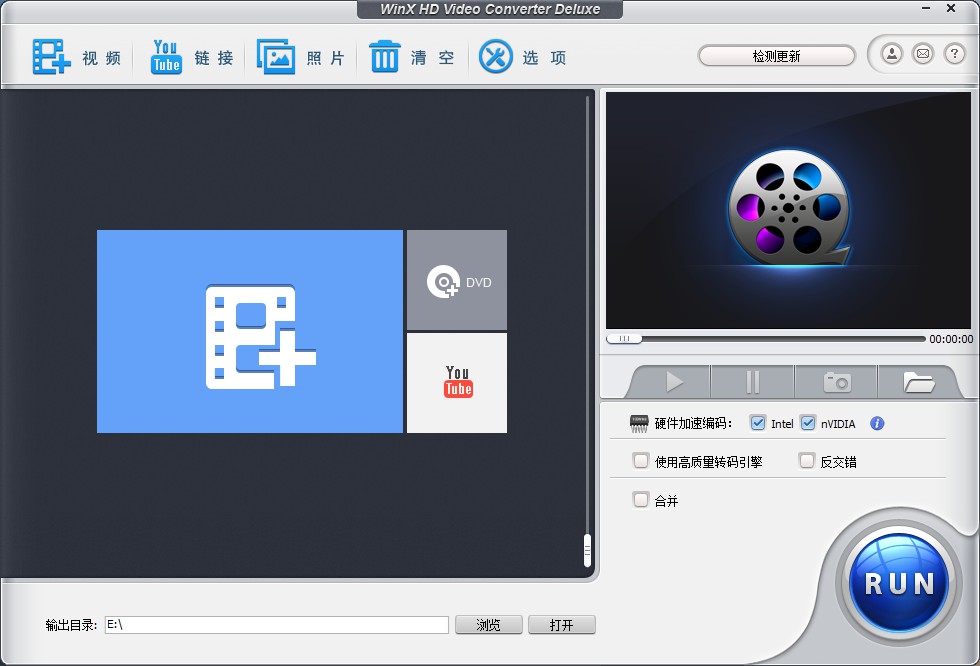Select the DVD source tile
The image size is (980, 666).
point(456,281)
